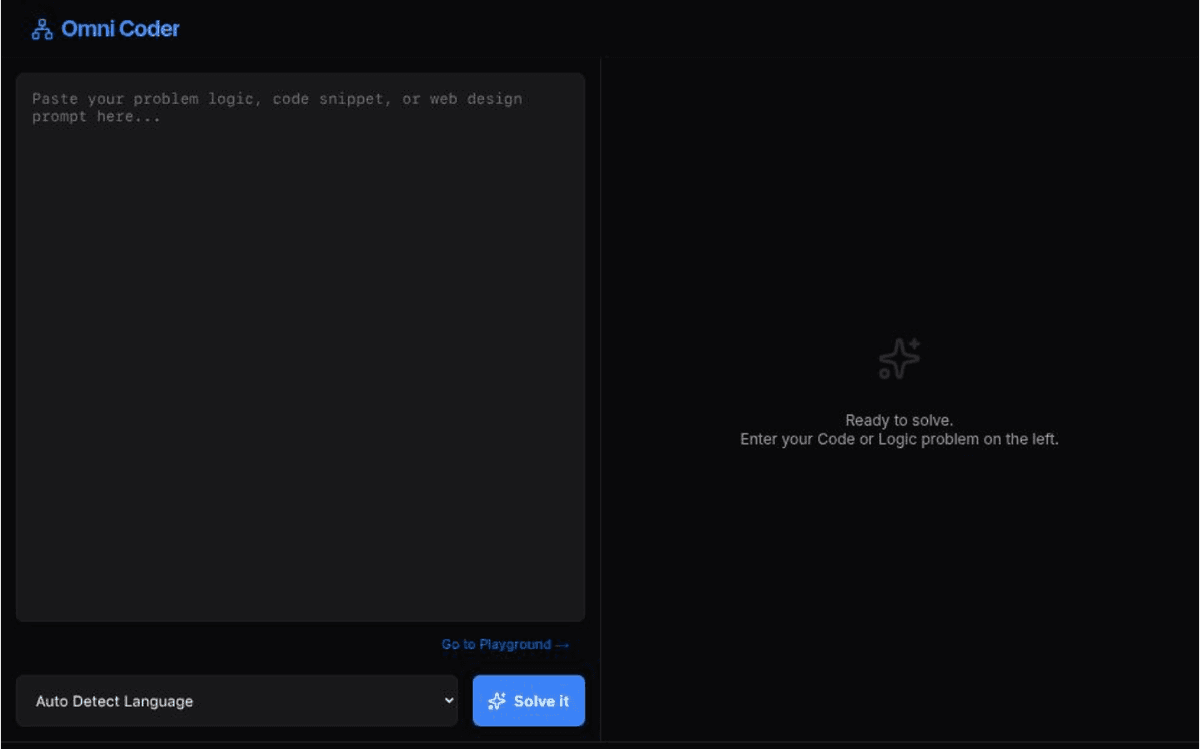This screenshot has width=1200, height=749.
Task: Click inside the paste-your-problem input box
Action: 300,345
